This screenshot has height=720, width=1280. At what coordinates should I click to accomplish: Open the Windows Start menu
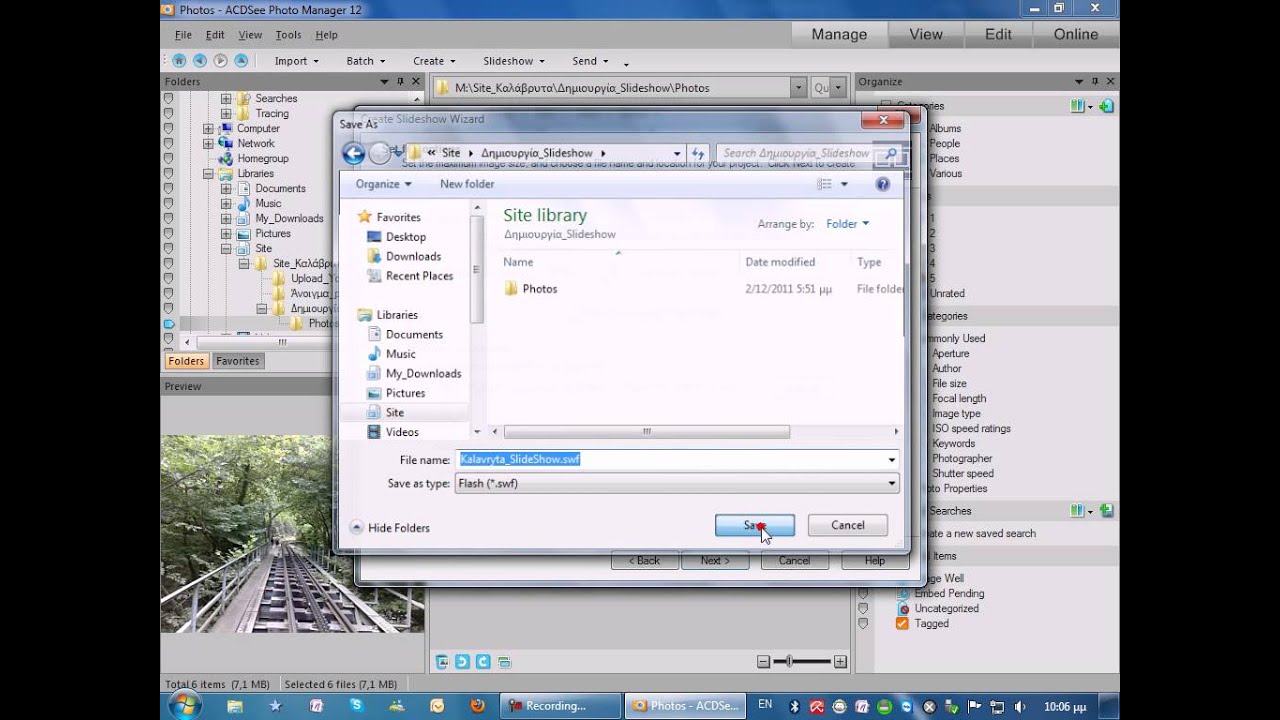[184, 705]
